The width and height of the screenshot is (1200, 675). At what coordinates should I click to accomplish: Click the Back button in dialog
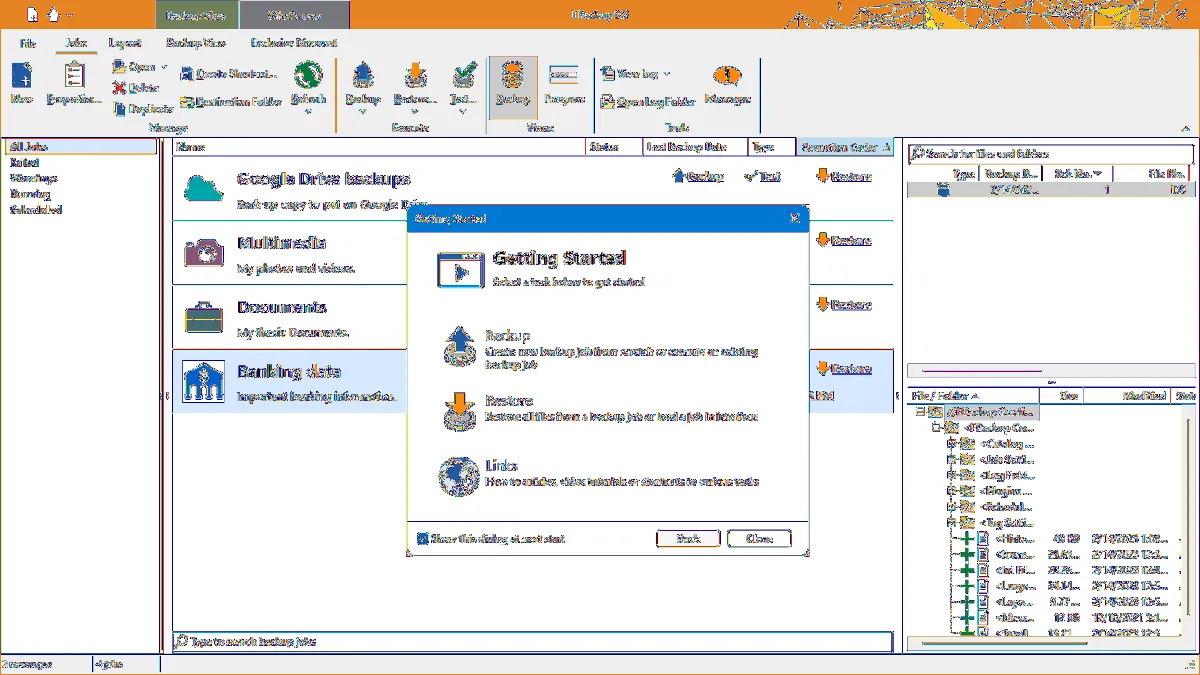[687, 538]
